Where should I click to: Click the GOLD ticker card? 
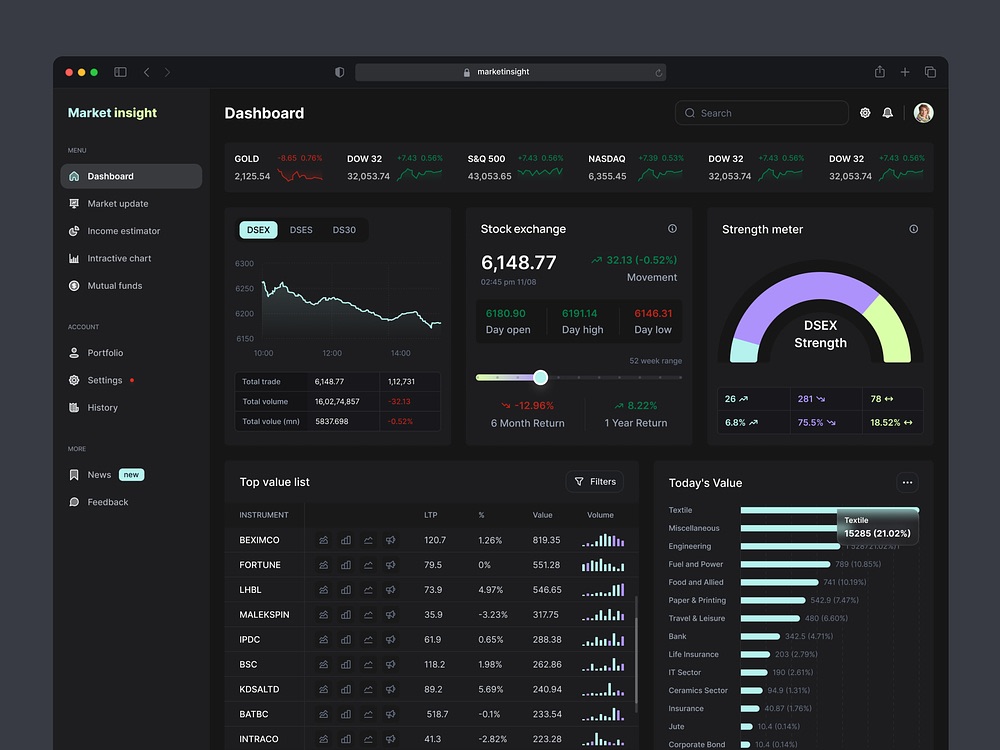pos(278,167)
